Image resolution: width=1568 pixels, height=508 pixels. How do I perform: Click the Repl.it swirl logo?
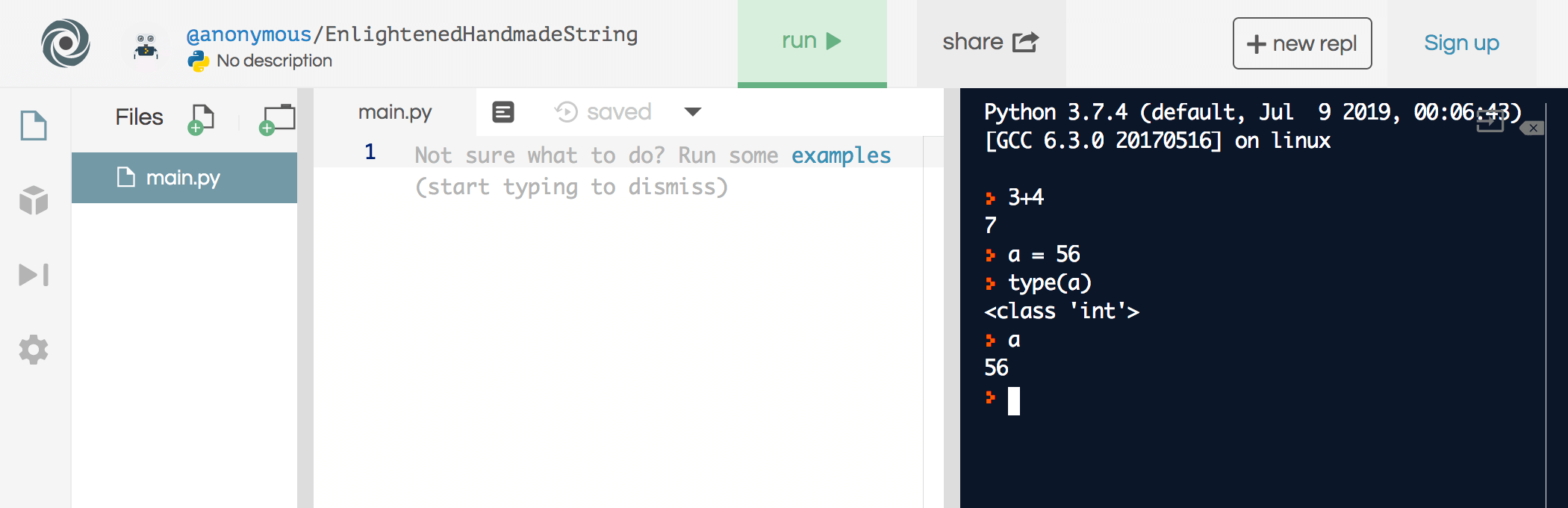click(66, 43)
